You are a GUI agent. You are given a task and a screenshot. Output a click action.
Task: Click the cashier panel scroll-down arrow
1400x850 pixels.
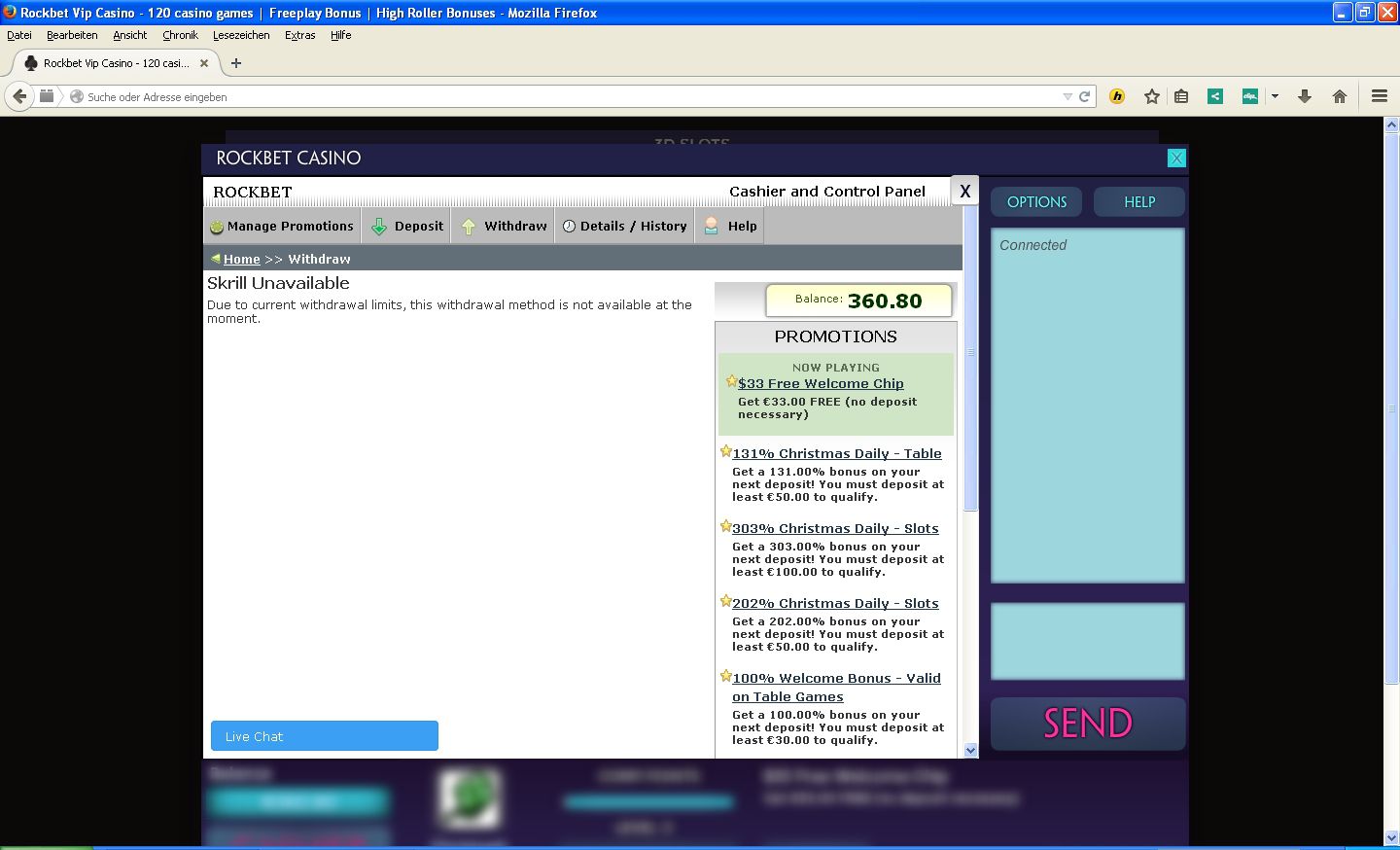point(970,750)
